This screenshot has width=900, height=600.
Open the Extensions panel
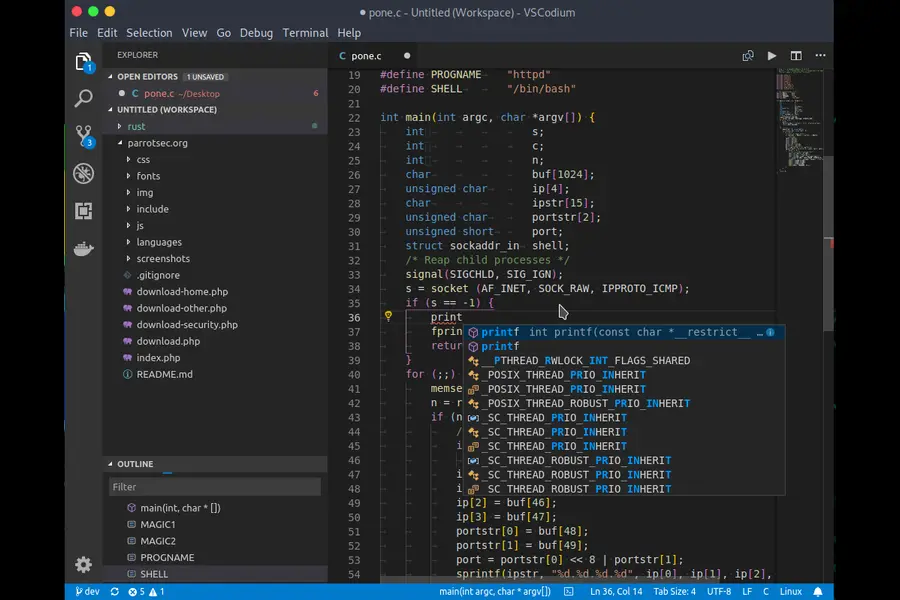(84, 209)
